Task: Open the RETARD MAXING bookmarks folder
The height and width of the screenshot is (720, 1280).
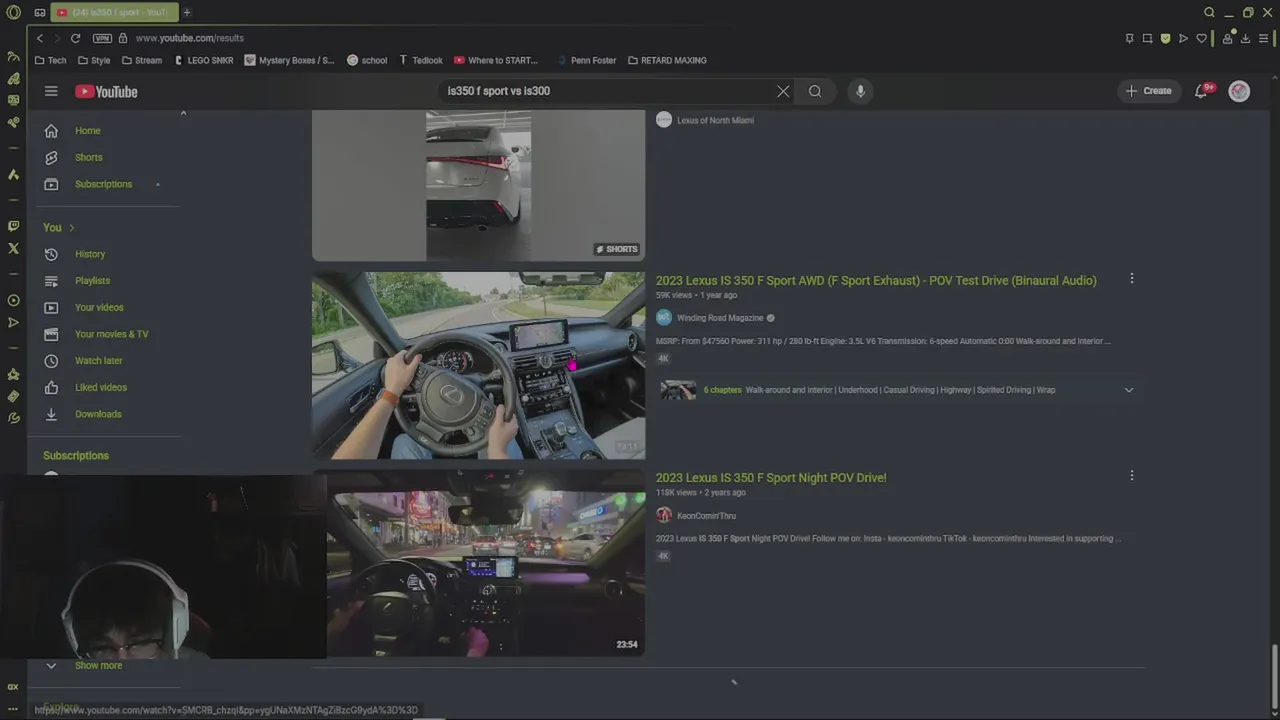Action: (667, 60)
